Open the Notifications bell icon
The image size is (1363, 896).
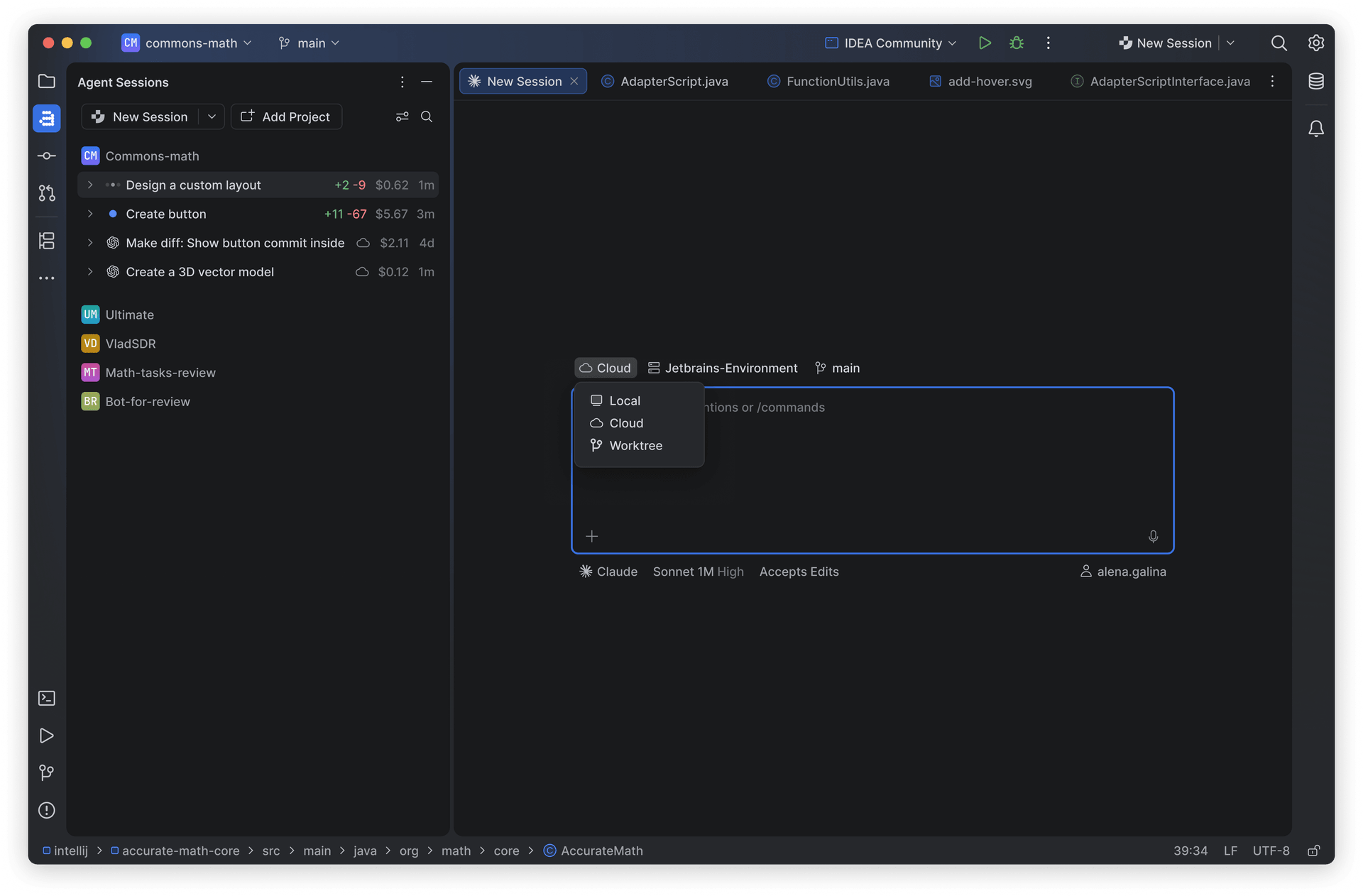point(1315,129)
